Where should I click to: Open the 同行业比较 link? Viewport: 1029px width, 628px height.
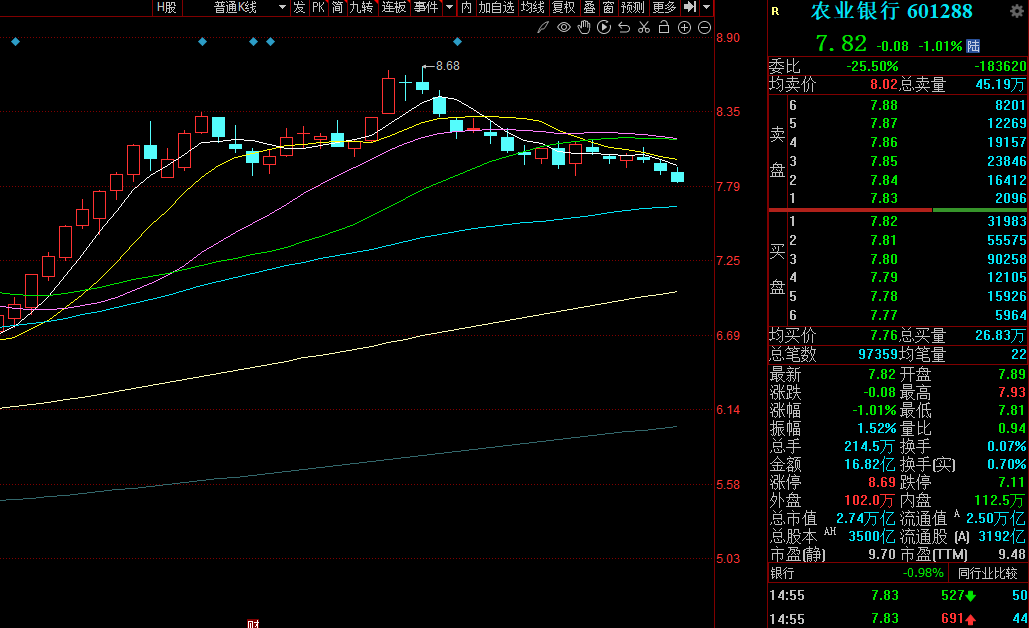click(987, 573)
